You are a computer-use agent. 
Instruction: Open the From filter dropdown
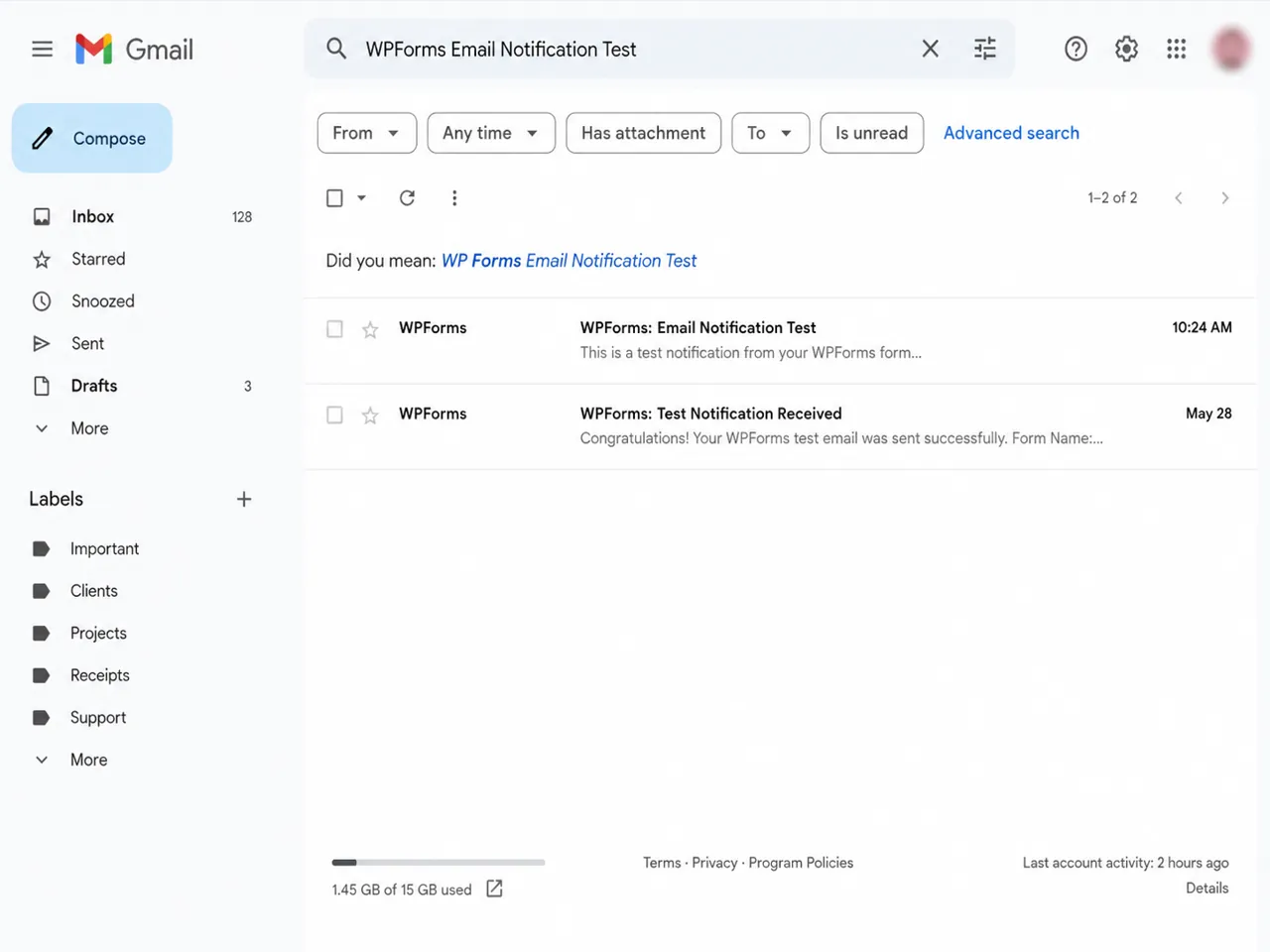pos(367,133)
